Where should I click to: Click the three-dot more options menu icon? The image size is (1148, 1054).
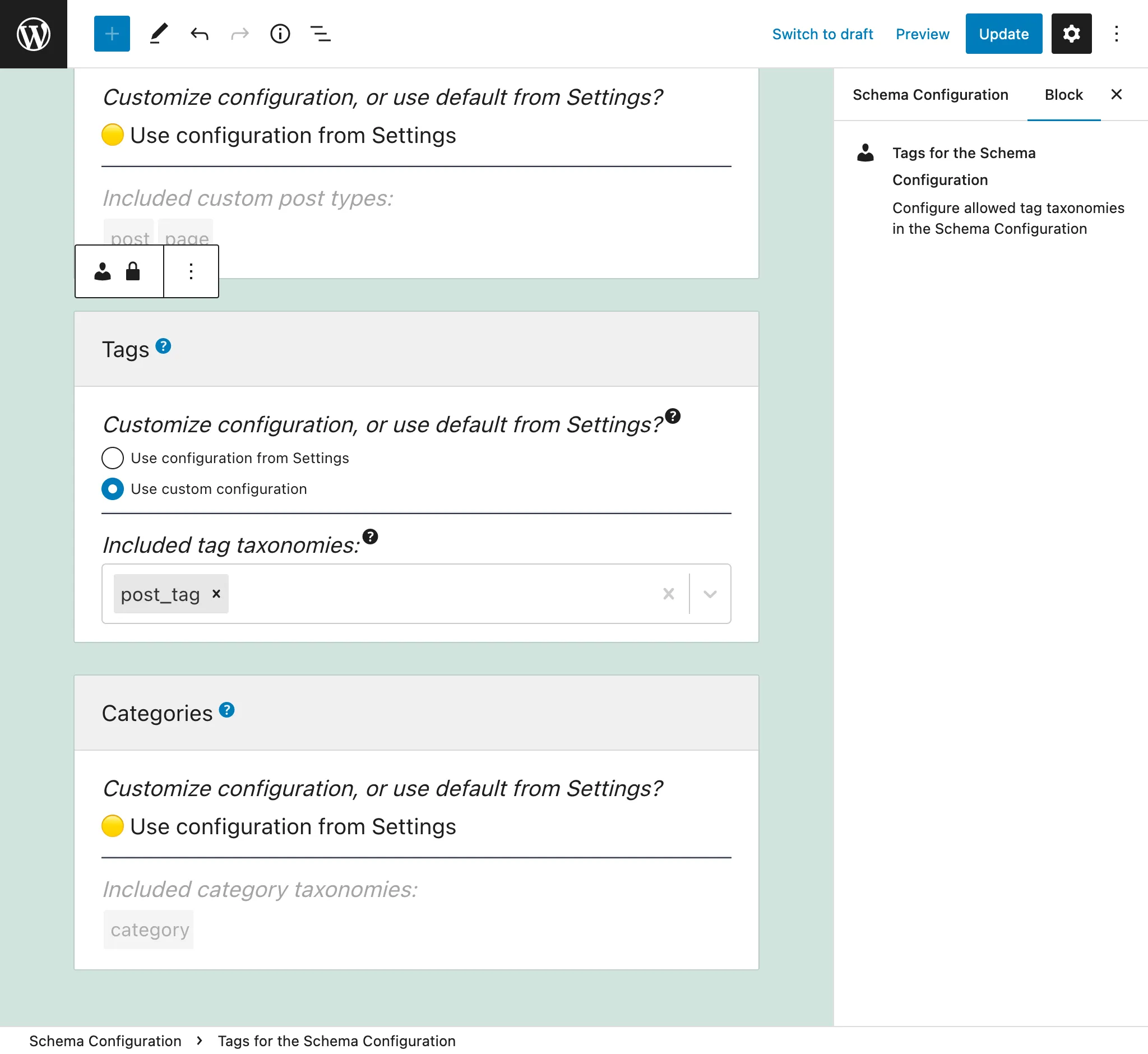click(x=190, y=269)
